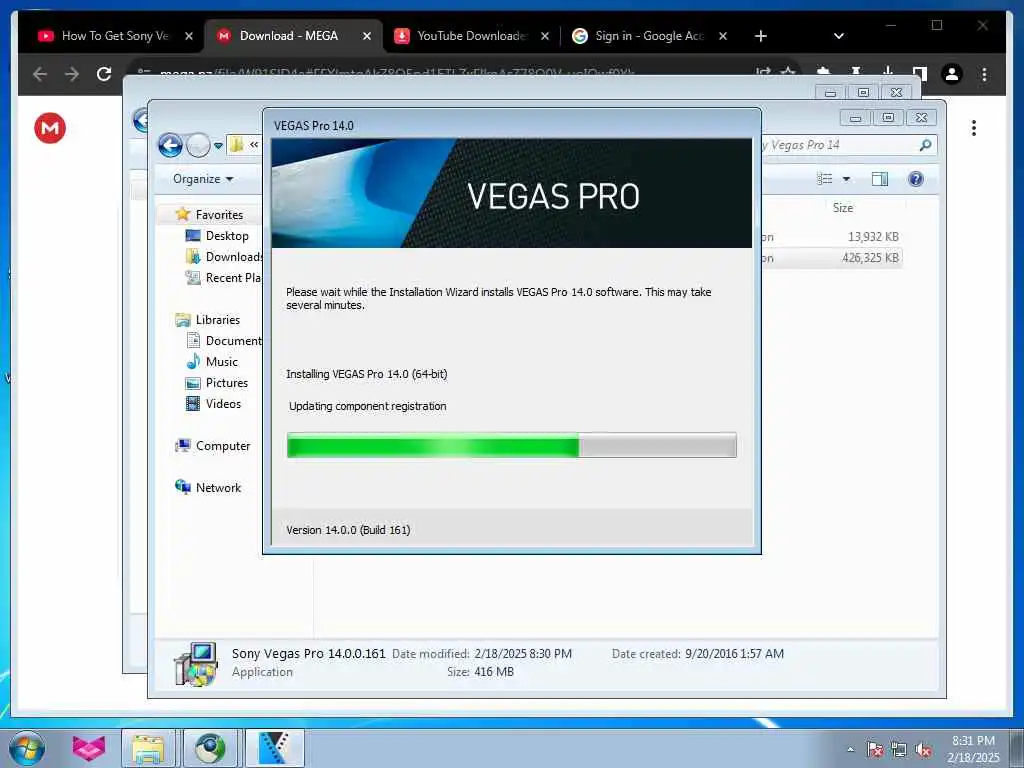This screenshot has height=768, width=1024.
Task: Select the 426,325 KB file row
Action: (831, 258)
